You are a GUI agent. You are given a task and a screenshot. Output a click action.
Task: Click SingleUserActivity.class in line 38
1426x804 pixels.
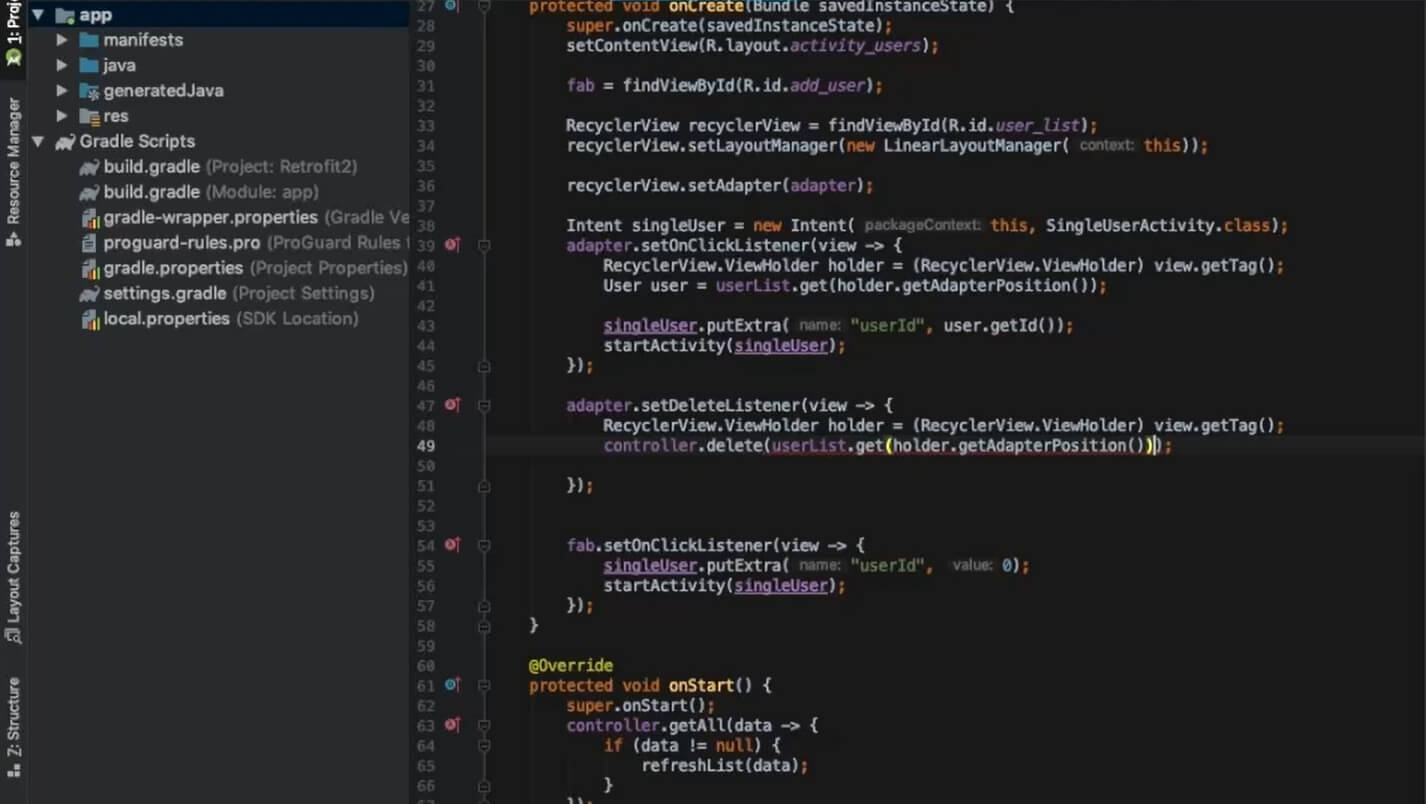1158,226
